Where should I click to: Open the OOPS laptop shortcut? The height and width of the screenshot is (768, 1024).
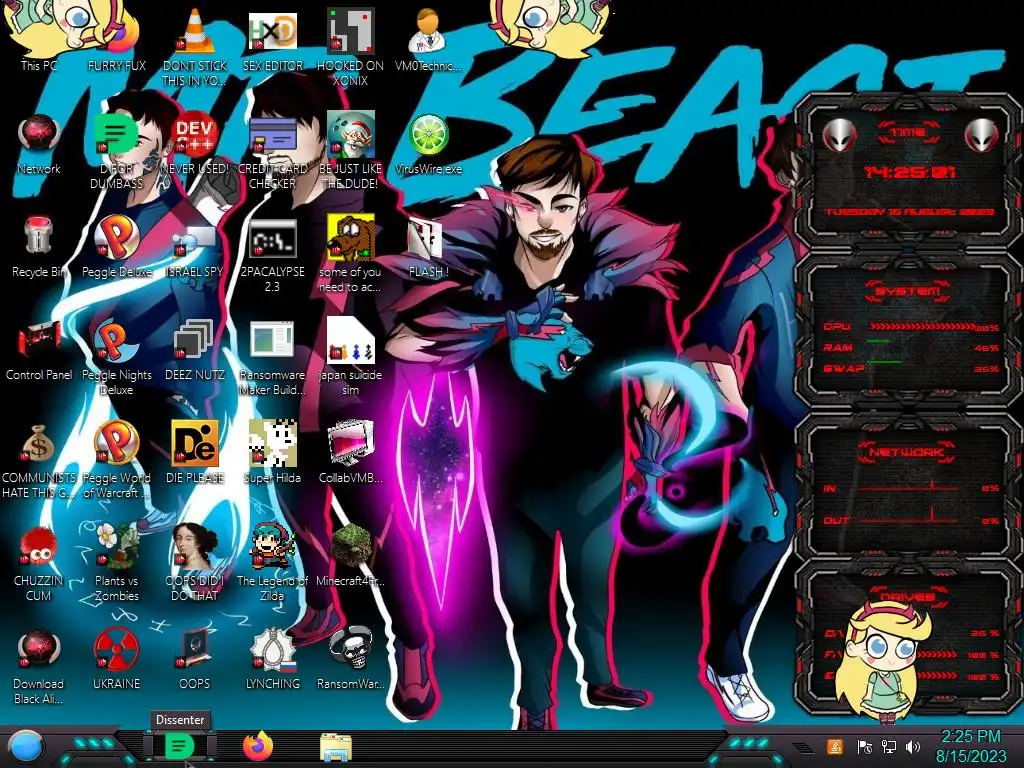coord(195,658)
